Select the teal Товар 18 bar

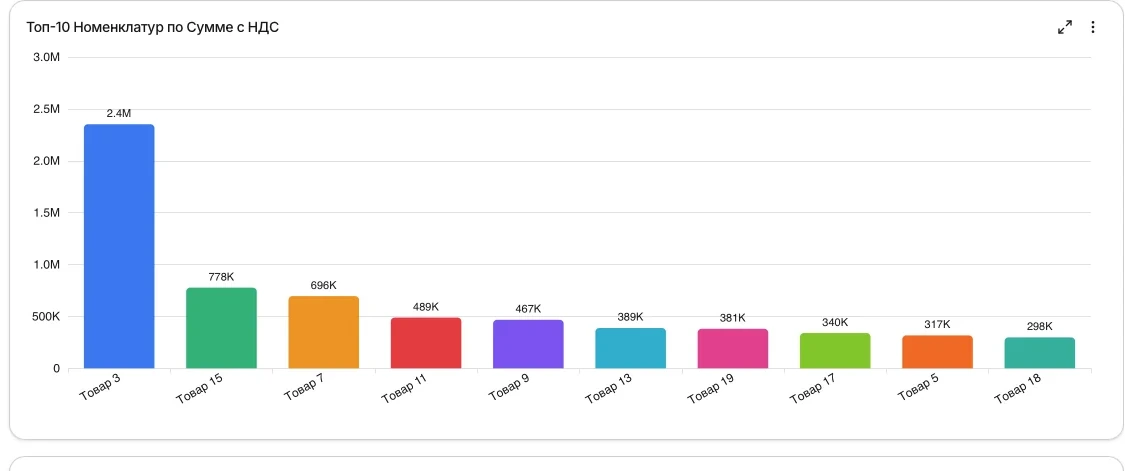(x=1040, y=353)
